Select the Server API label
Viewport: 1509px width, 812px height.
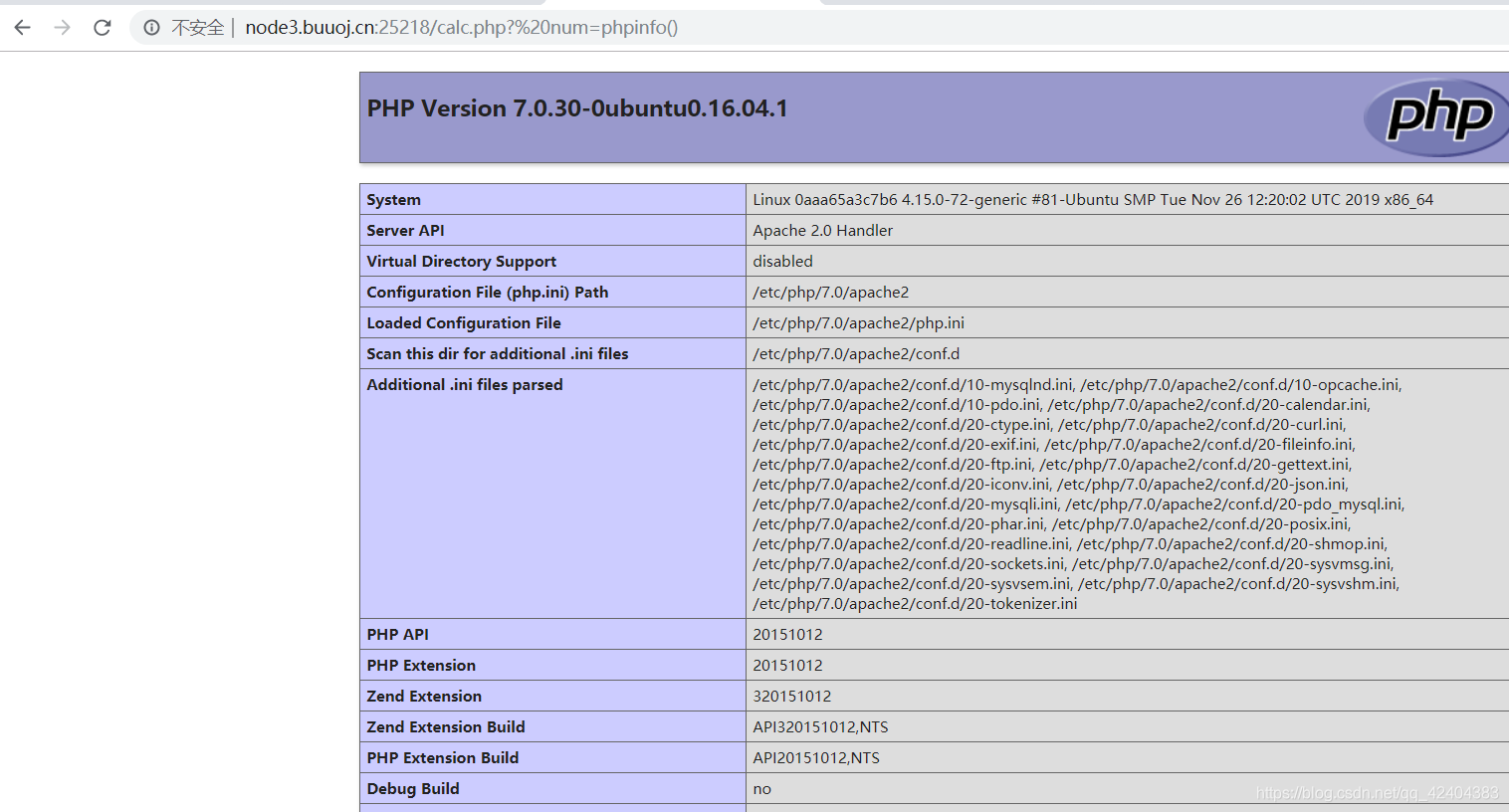(x=405, y=231)
